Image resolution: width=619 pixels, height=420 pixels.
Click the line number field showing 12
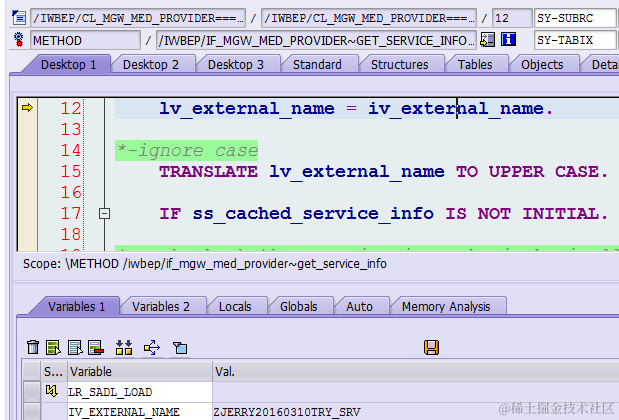click(512, 18)
